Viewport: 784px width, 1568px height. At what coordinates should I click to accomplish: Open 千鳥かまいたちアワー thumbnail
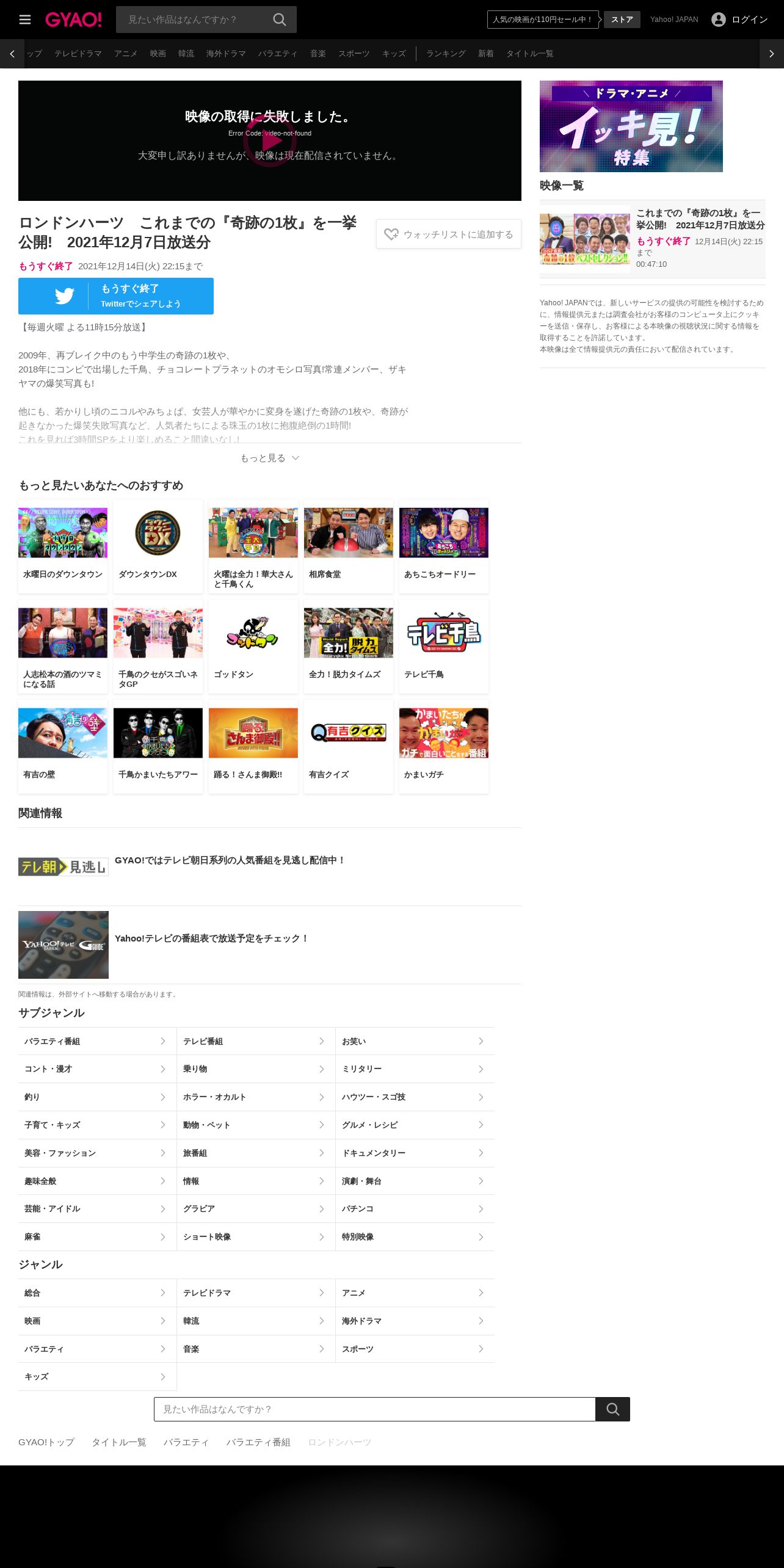(x=158, y=733)
